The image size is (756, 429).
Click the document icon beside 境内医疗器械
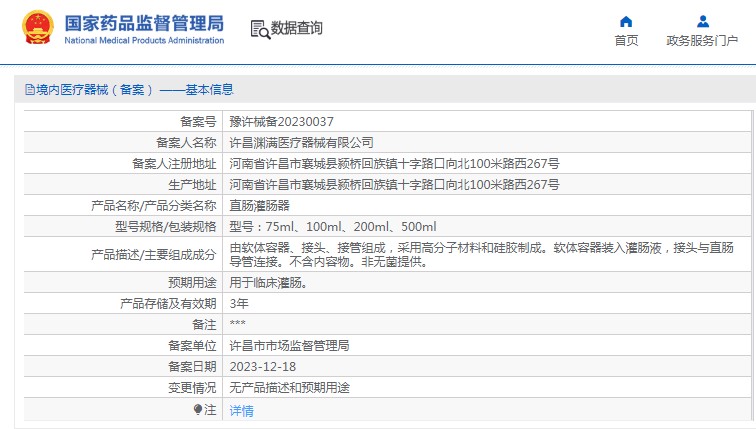pyautogui.click(x=30, y=90)
